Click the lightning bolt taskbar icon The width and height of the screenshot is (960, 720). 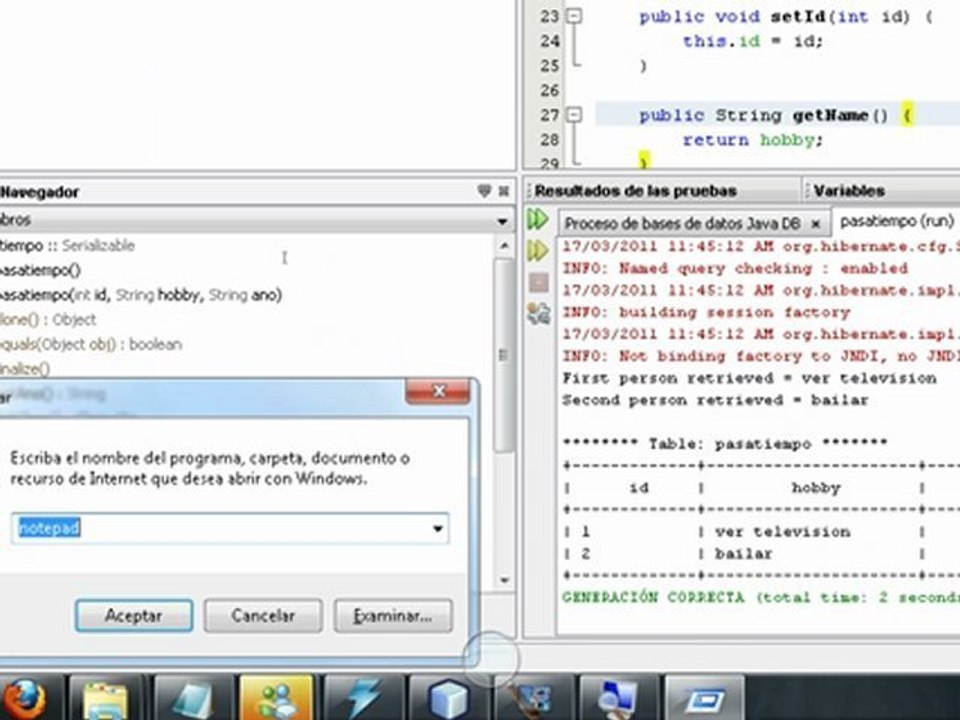pyautogui.click(x=364, y=699)
